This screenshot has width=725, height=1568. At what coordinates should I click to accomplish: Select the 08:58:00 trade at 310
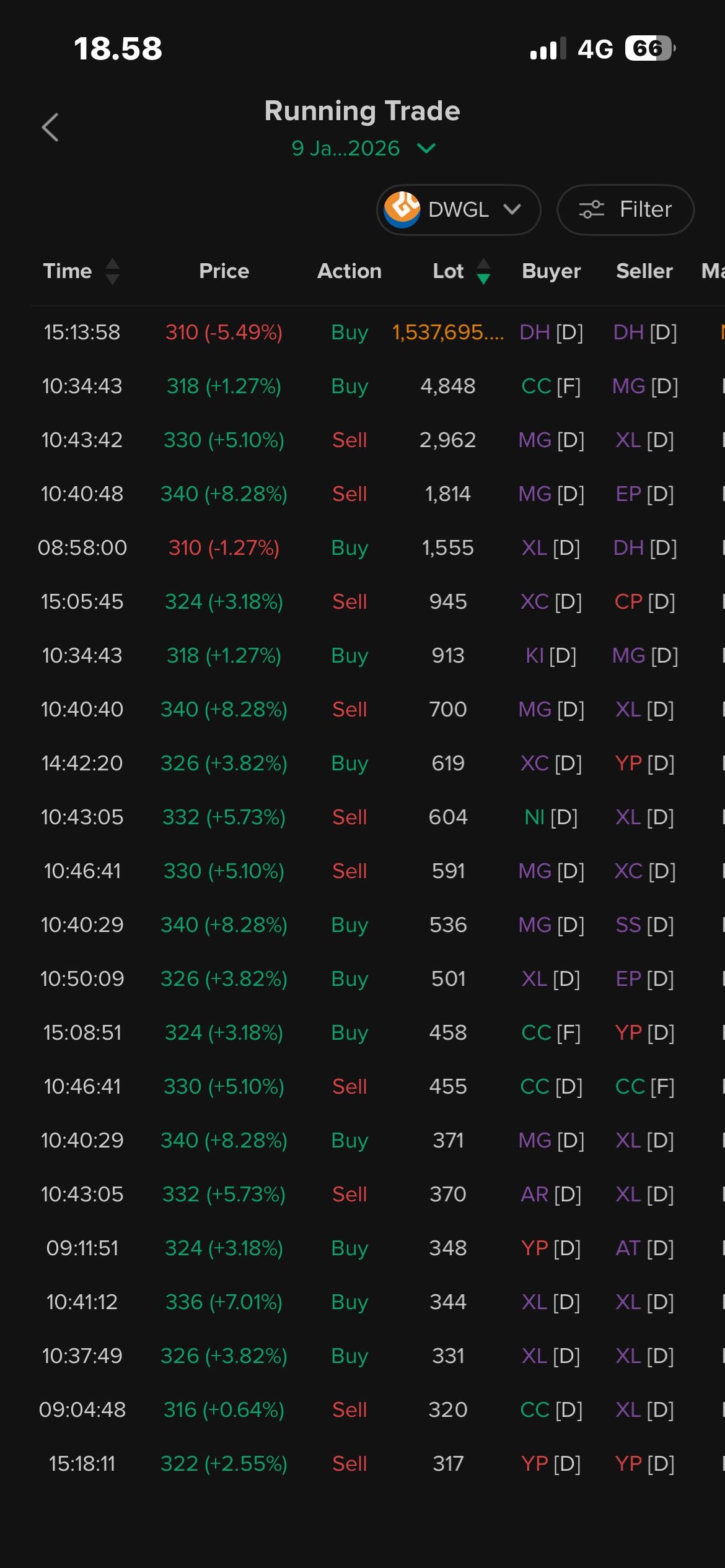[x=224, y=547]
